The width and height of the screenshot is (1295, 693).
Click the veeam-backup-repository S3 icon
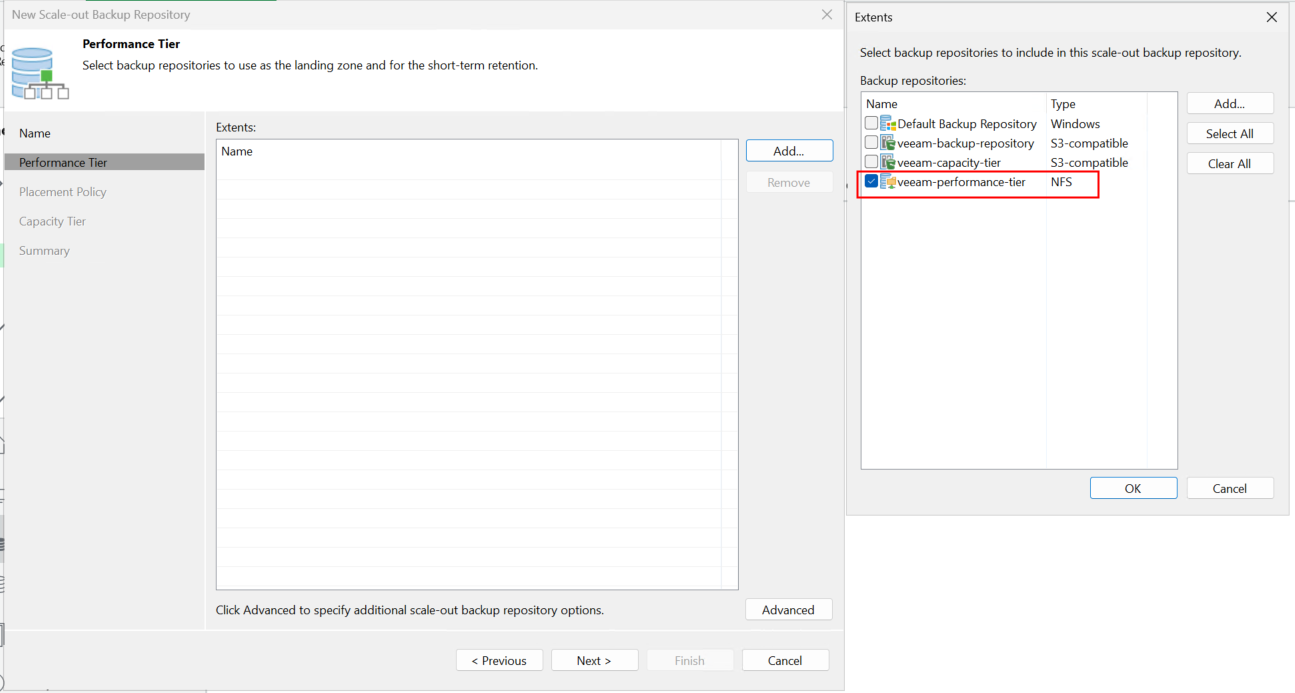[x=888, y=143]
